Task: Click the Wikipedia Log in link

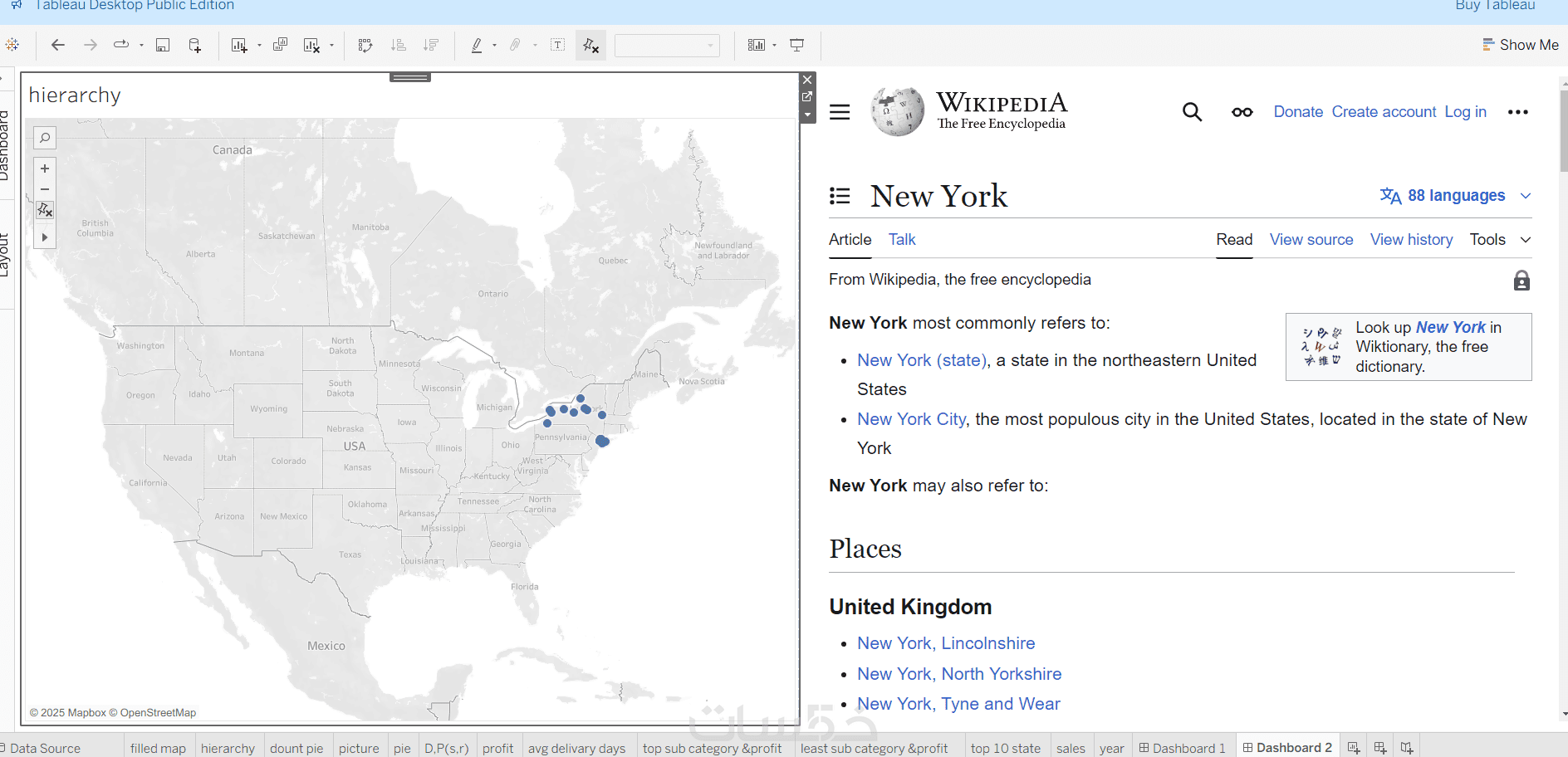Action: tap(1465, 112)
